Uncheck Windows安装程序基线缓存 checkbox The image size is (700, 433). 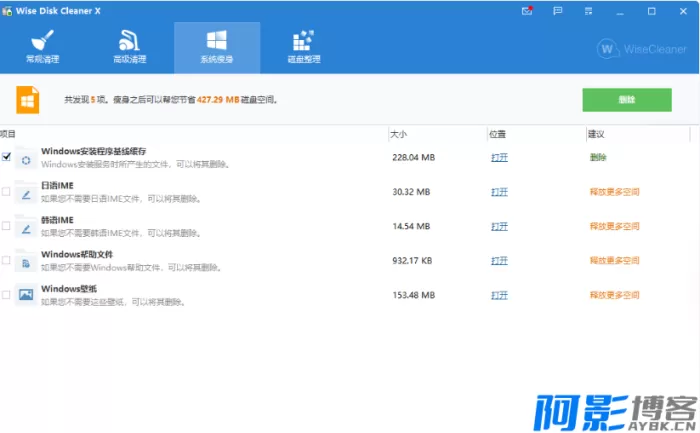[6, 157]
